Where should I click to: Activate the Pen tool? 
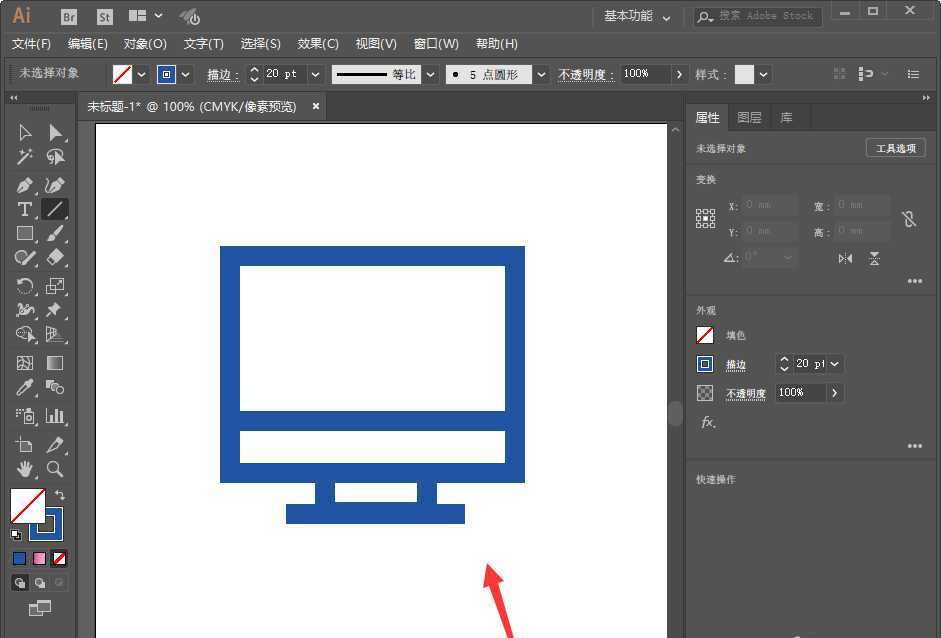[x=25, y=184]
